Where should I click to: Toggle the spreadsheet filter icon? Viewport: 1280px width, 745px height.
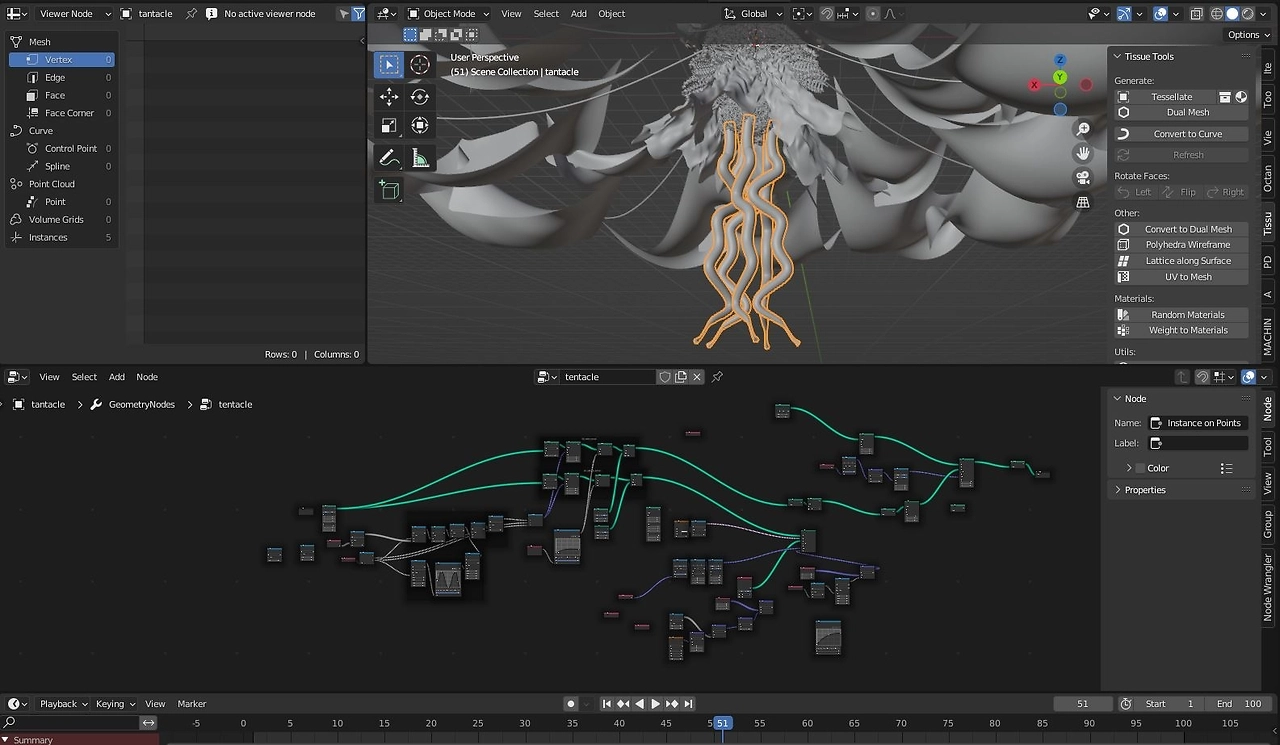click(x=358, y=14)
